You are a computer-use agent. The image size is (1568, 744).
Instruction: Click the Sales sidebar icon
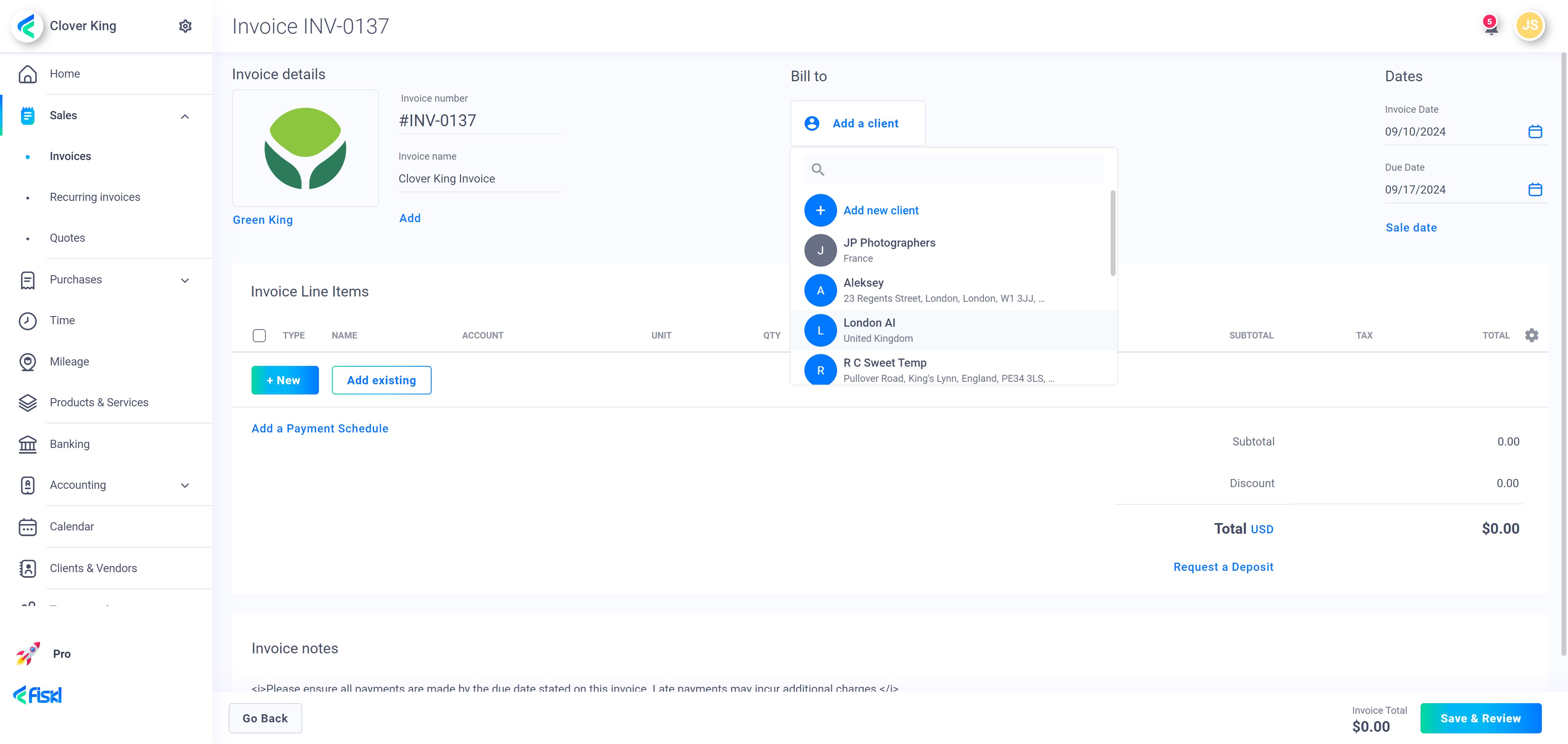(27, 115)
